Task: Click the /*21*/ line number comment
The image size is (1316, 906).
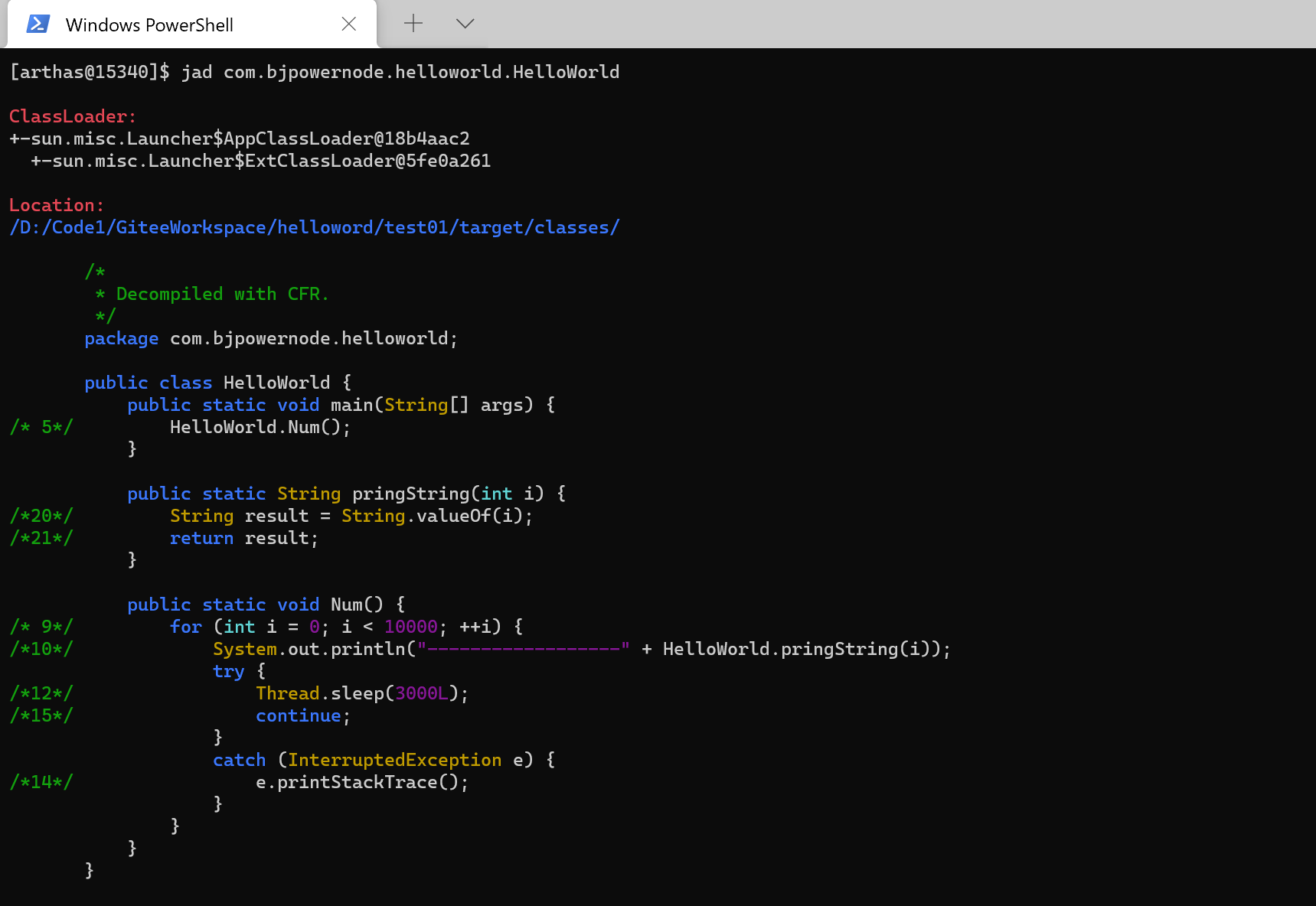Action: [41, 538]
